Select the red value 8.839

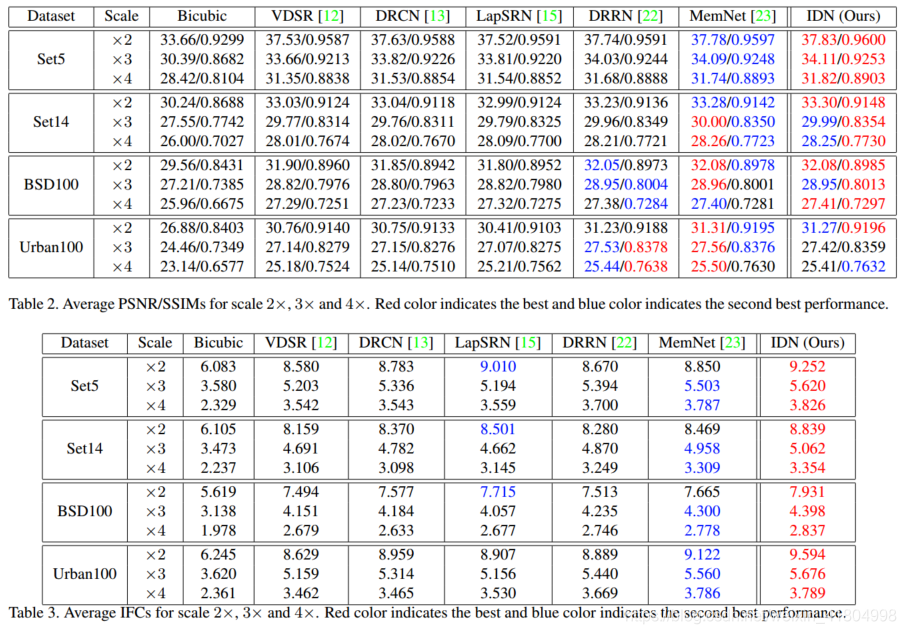pyautogui.click(x=807, y=429)
